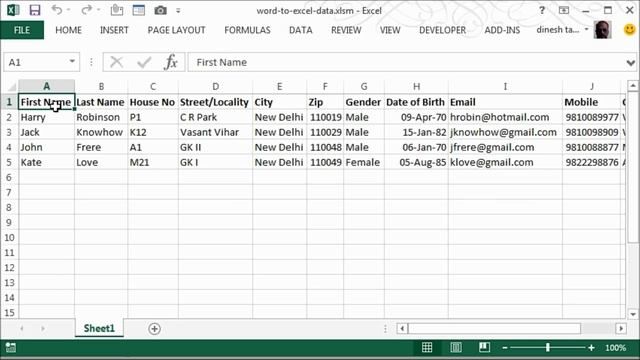
Task: Click the horizontal scrollbar track
Action: click(x=598, y=329)
